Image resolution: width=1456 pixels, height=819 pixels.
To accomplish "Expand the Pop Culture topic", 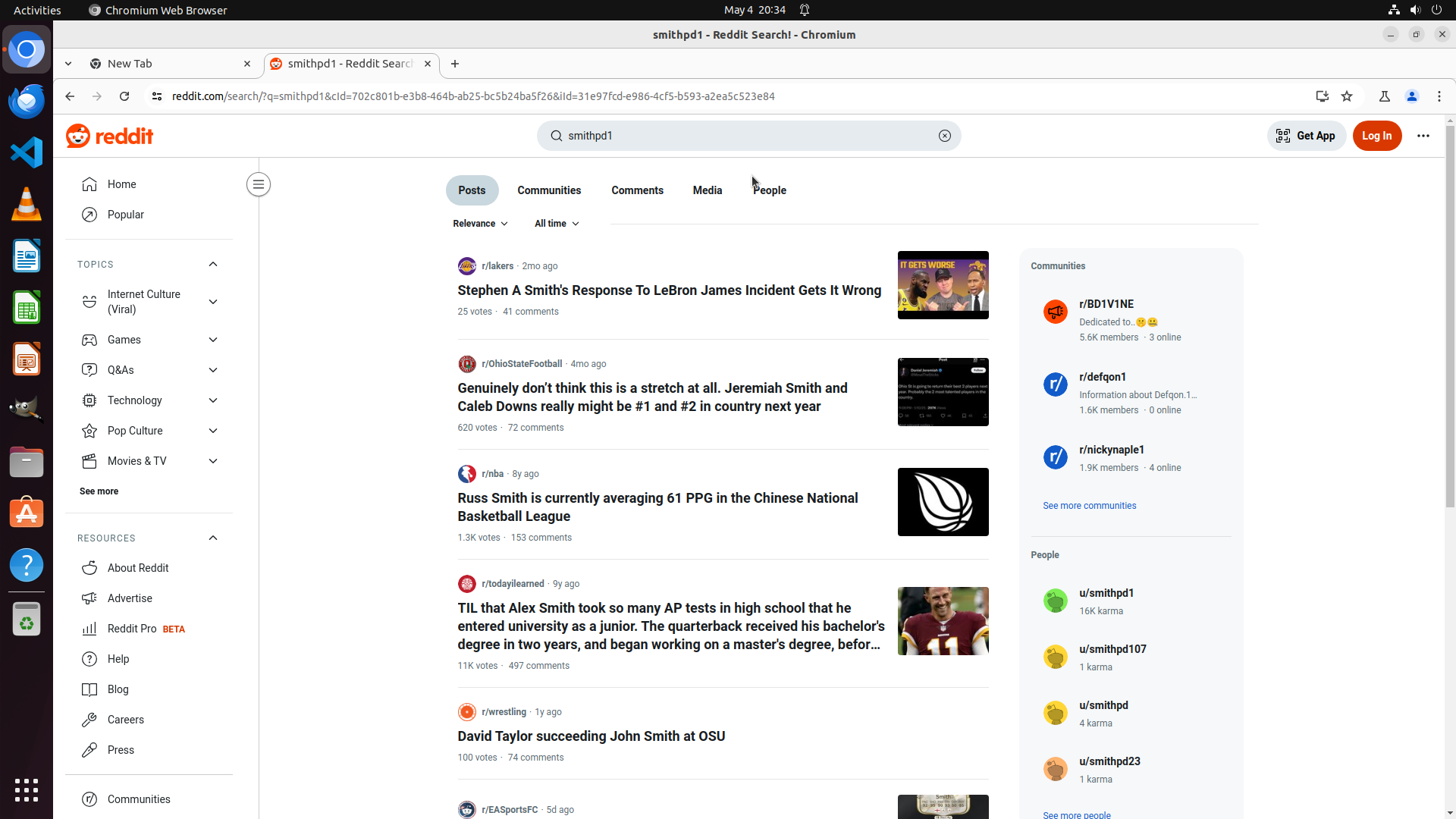I will pos(213,431).
